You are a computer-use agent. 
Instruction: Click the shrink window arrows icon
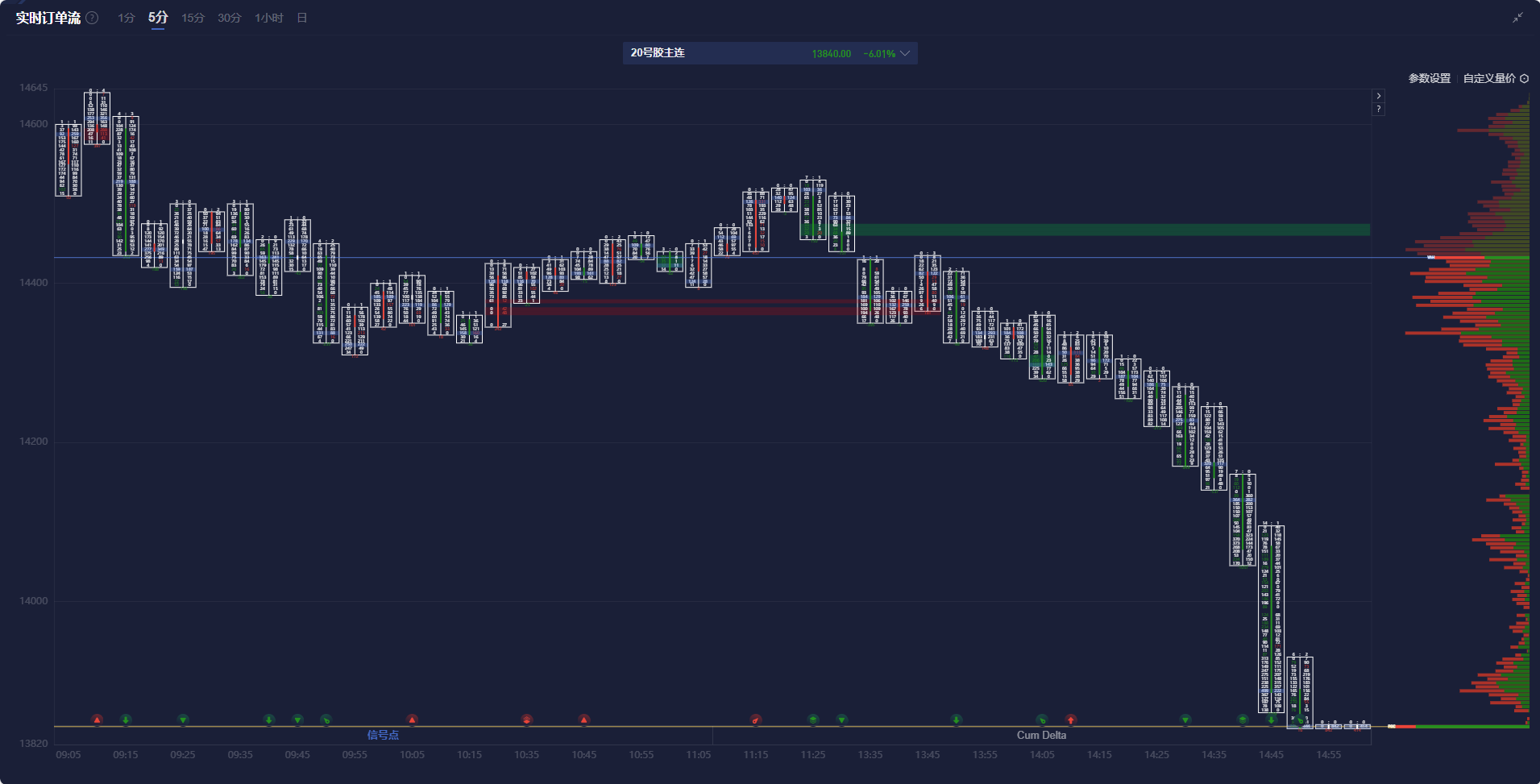(1517, 17)
